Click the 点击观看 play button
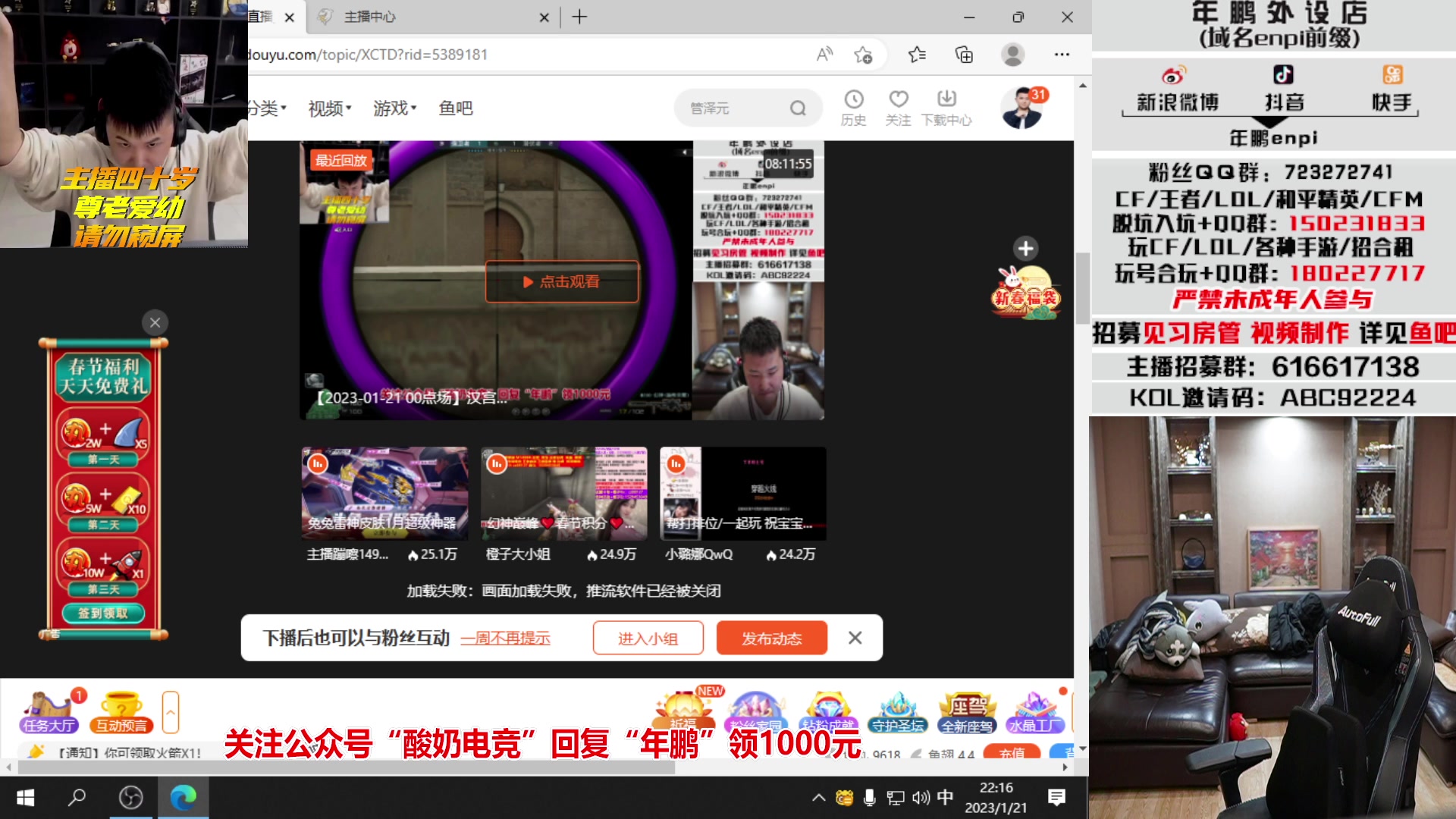 (x=562, y=281)
